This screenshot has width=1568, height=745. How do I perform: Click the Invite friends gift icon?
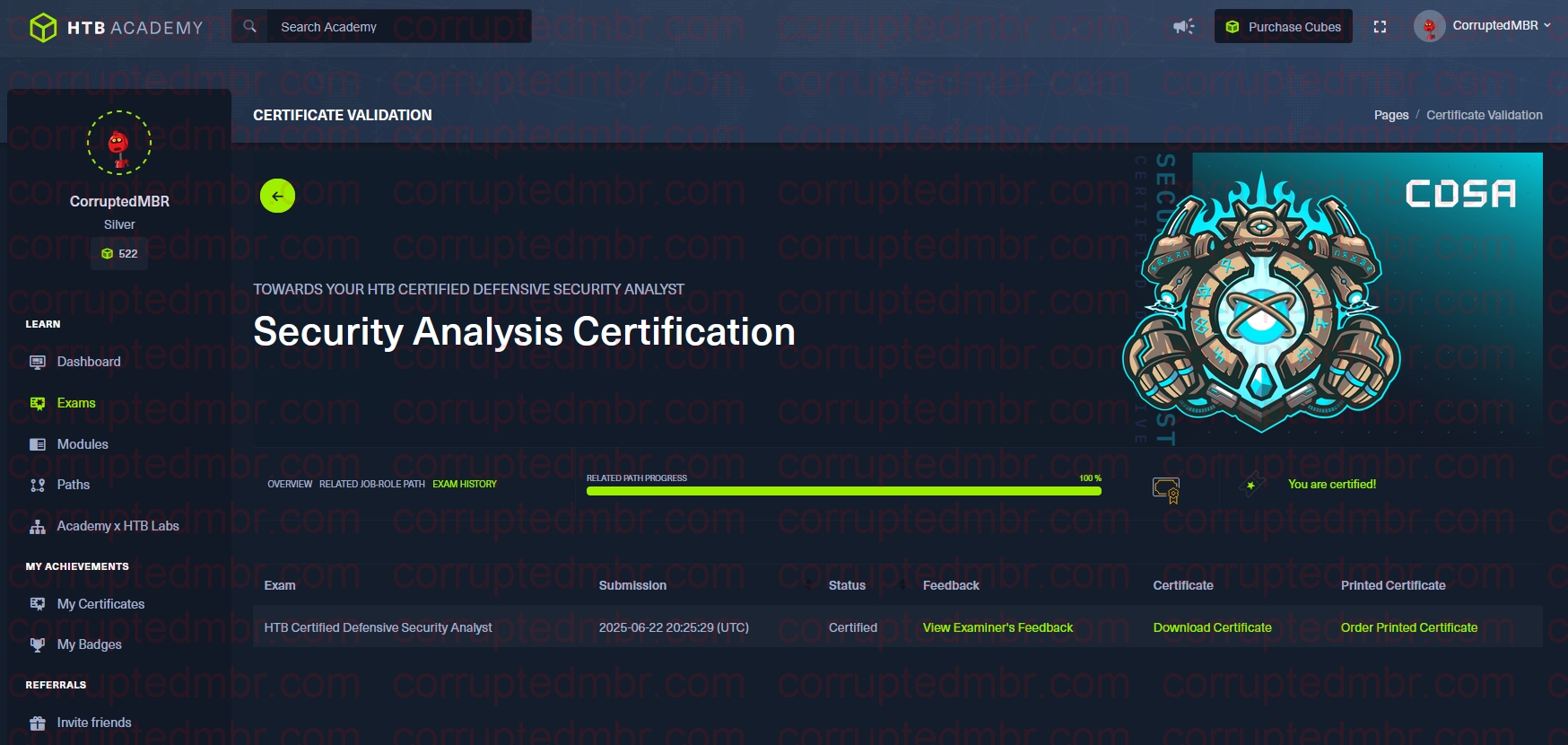pyautogui.click(x=38, y=723)
